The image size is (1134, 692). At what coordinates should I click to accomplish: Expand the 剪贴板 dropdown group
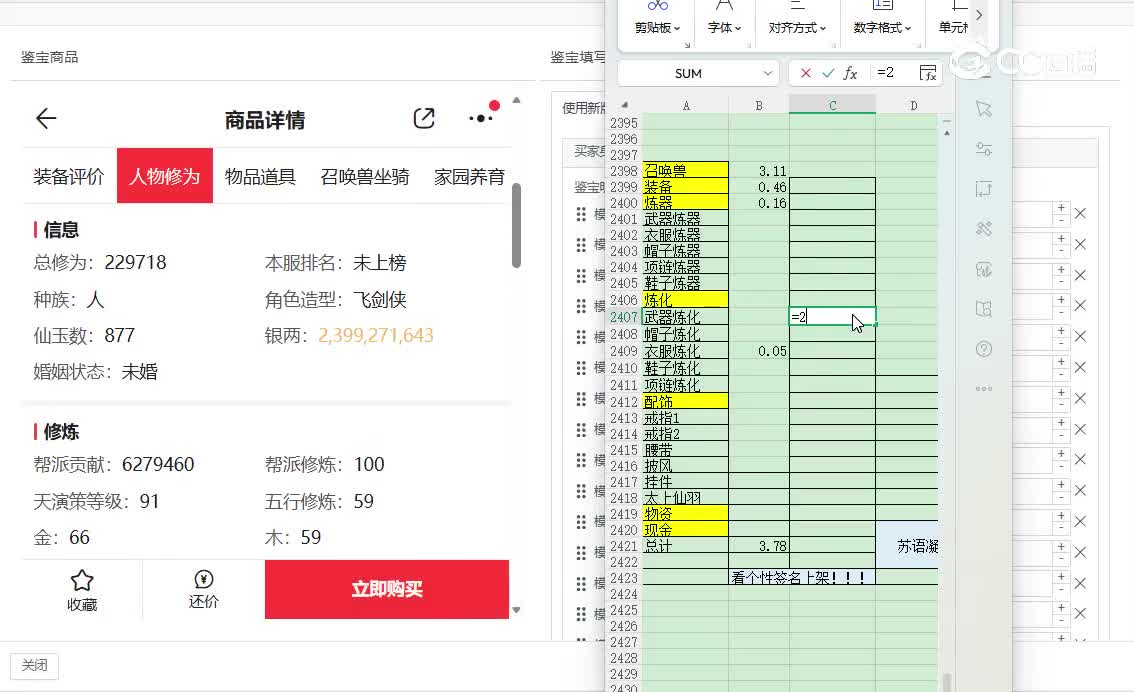click(658, 28)
